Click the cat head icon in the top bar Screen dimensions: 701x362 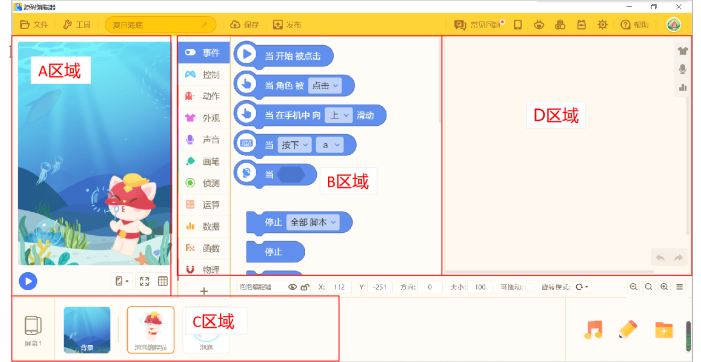click(539, 25)
